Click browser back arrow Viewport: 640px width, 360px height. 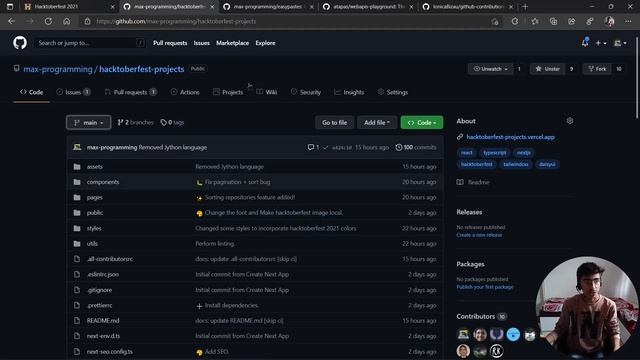11,21
